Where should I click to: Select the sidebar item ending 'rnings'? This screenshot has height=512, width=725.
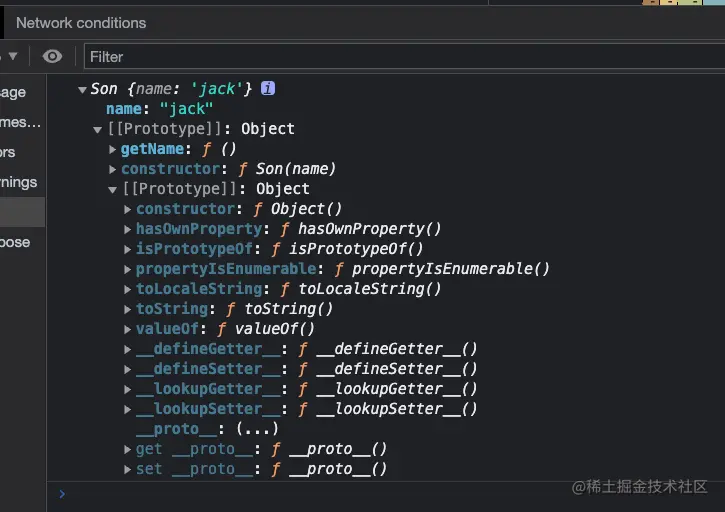(x=18, y=182)
